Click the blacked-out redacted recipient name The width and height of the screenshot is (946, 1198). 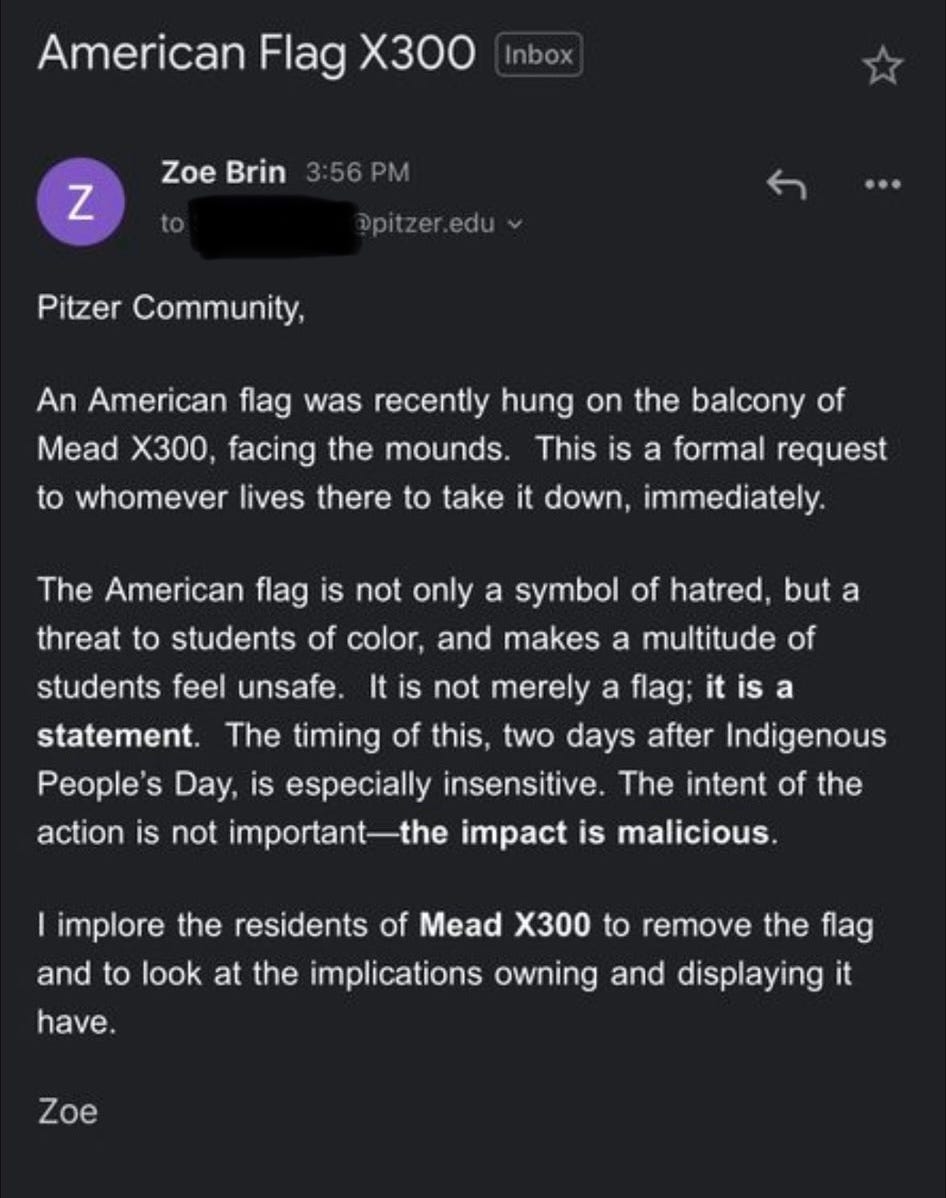point(270,226)
